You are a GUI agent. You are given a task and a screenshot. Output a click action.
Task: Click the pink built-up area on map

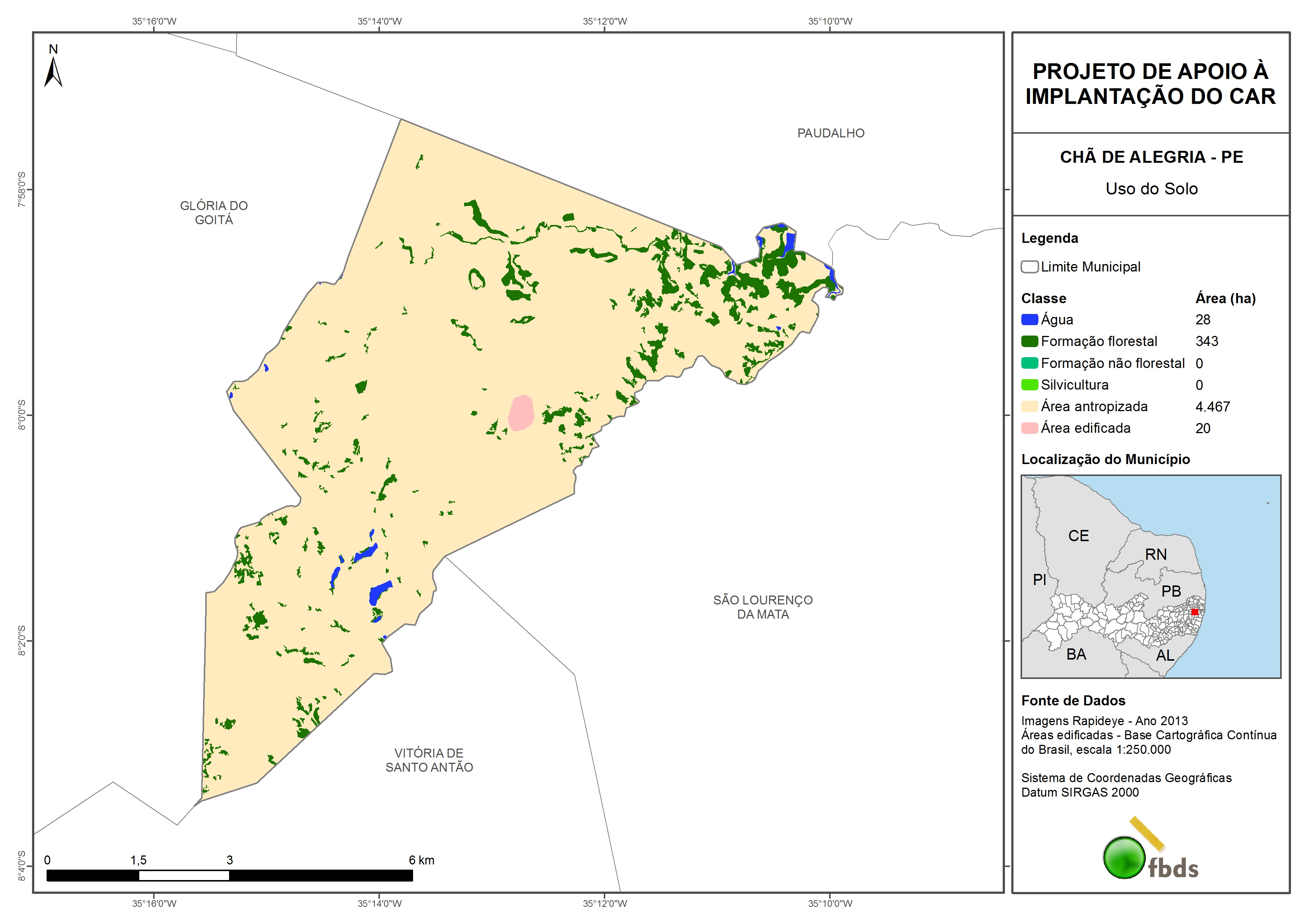click(x=521, y=413)
